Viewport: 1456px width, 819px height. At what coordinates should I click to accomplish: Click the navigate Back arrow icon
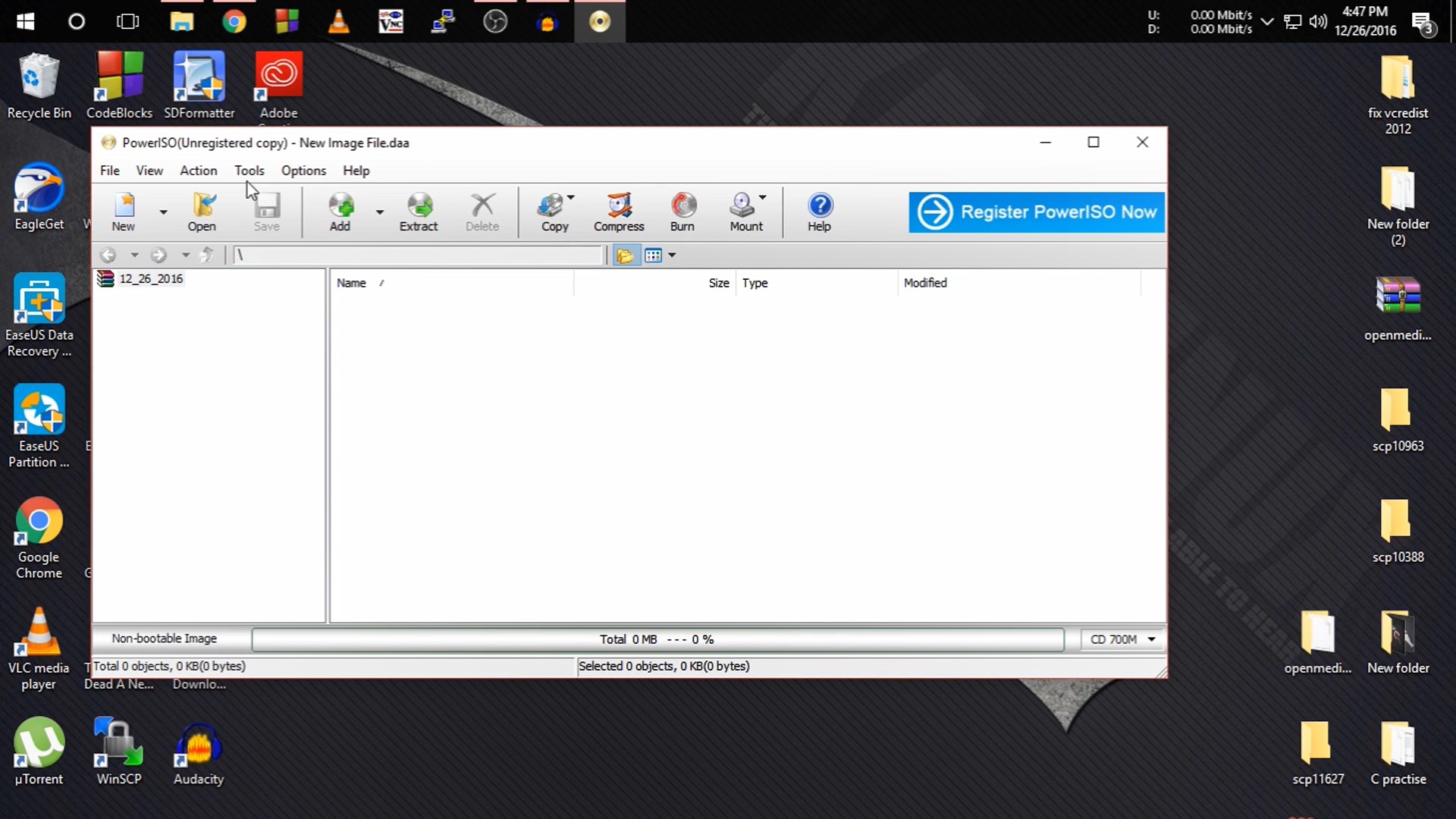click(108, 256)
